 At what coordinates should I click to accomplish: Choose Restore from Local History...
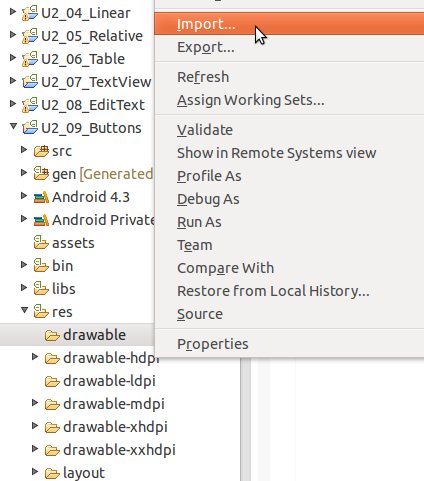click(x=289, y=291)
